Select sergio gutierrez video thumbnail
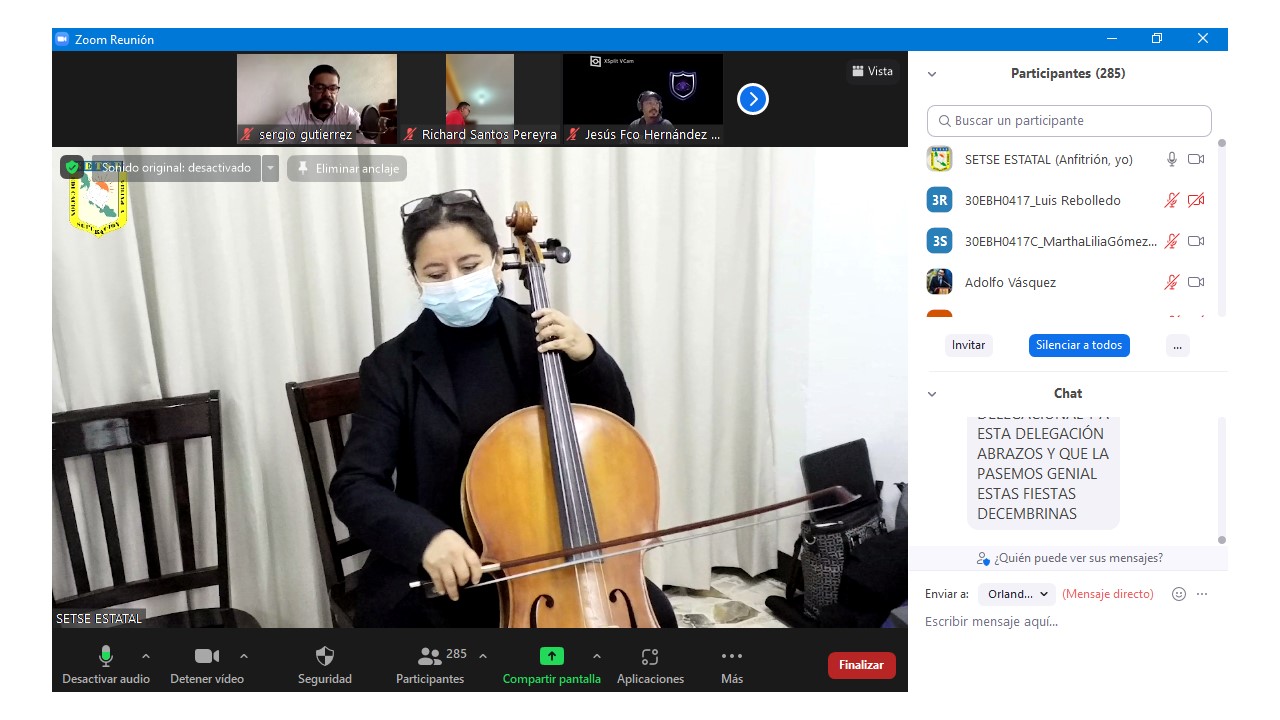Image resolution: width=1280 pixels, height=720 pixels. click(317, 99)
